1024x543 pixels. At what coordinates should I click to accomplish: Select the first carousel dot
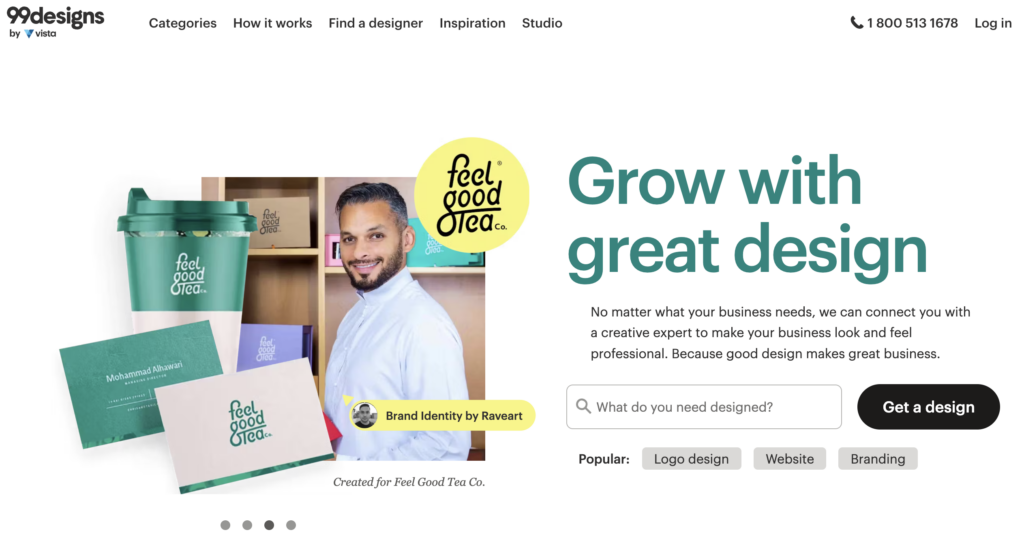pyautogui.click(x=225, y=525)
